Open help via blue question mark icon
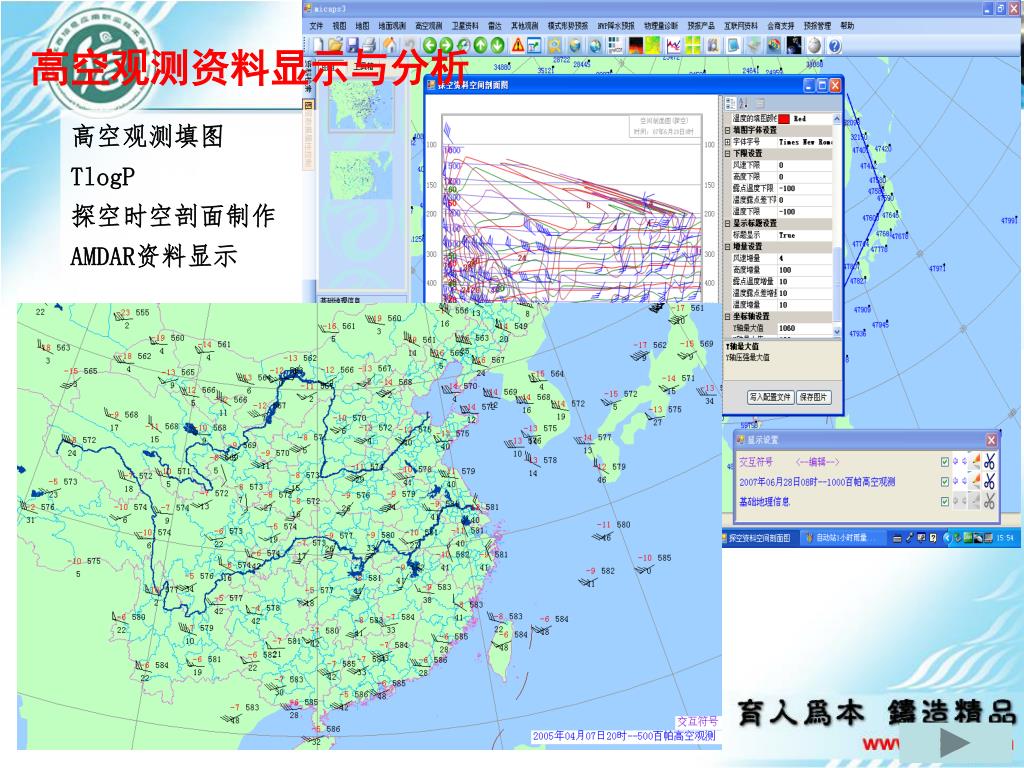 coord(835,45)
